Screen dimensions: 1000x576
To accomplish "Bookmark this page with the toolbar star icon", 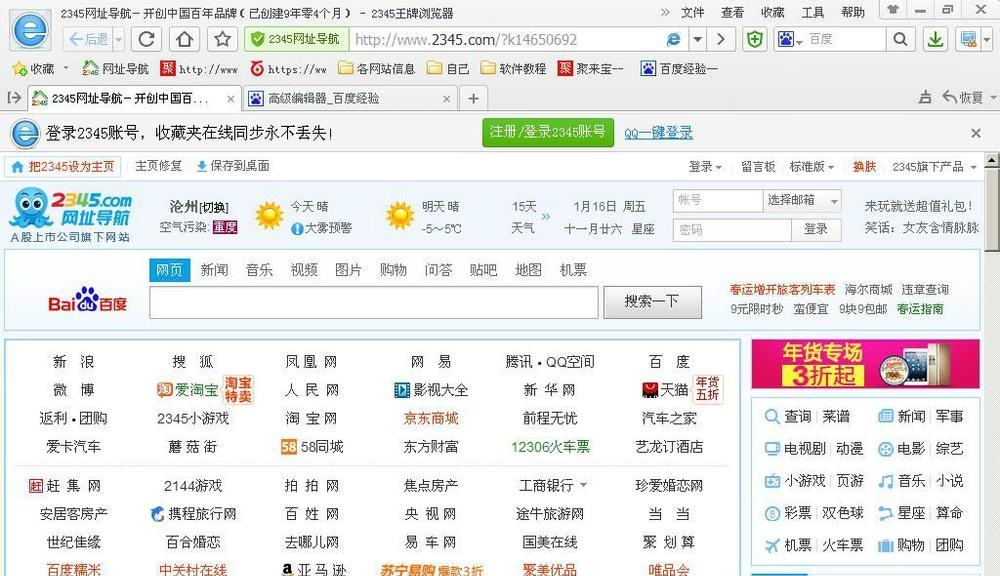I will tap(223, 40).
